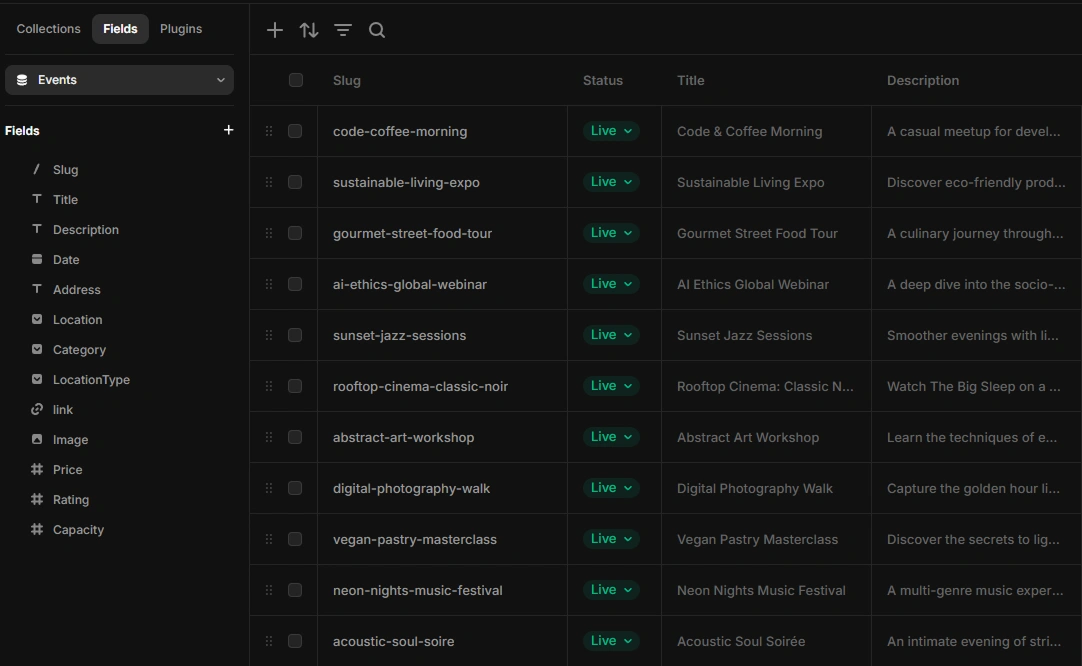Image resolution: width=1082 pixels, height=666 pixels.
Task: Click the Price field number icon
Action: (x=37, y=469)
